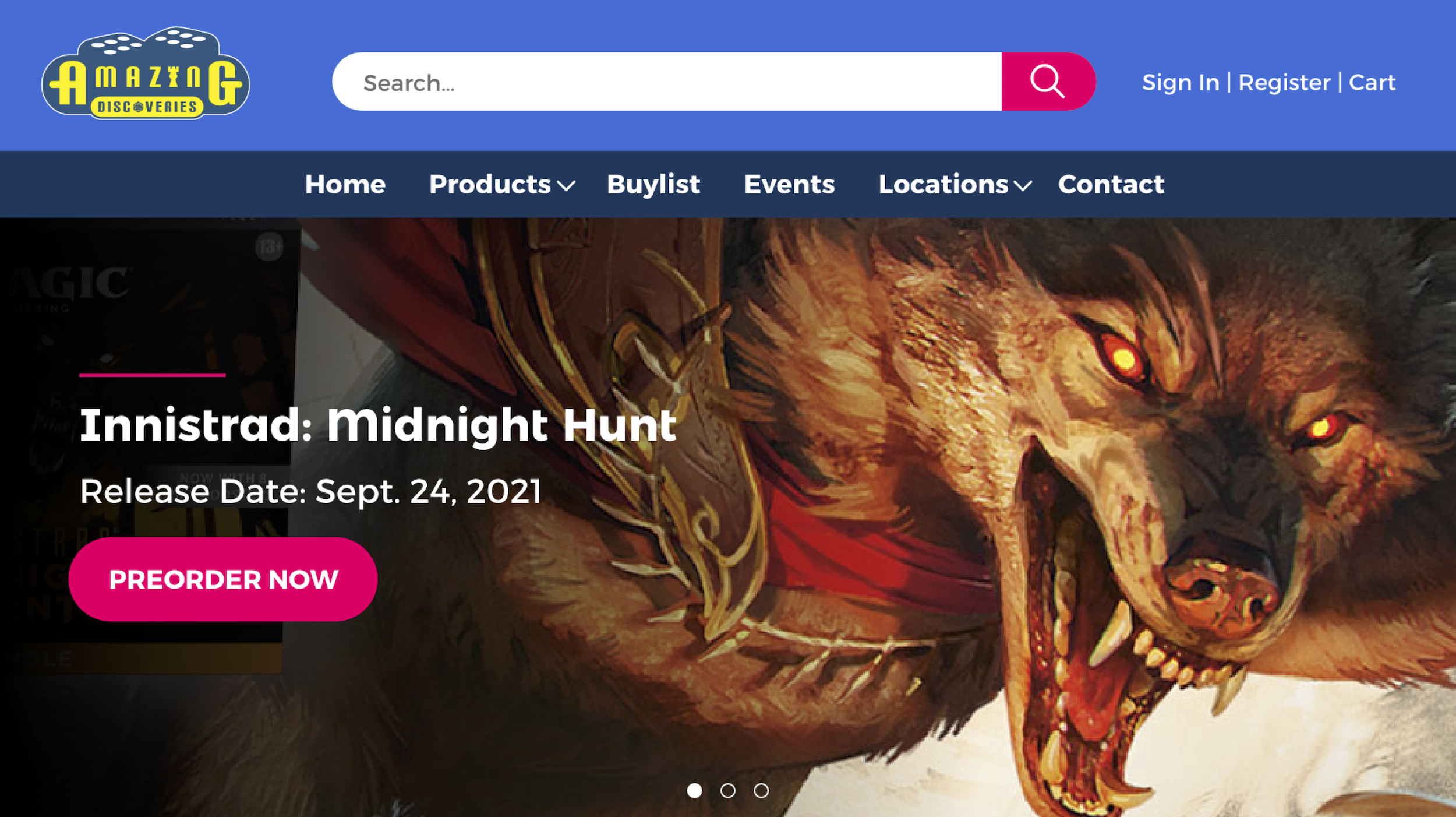Image resolution: width=1456 pixels, height=817 pixels.
Task: Select the first carousel slide dot
Action: [x=694, y=791]
